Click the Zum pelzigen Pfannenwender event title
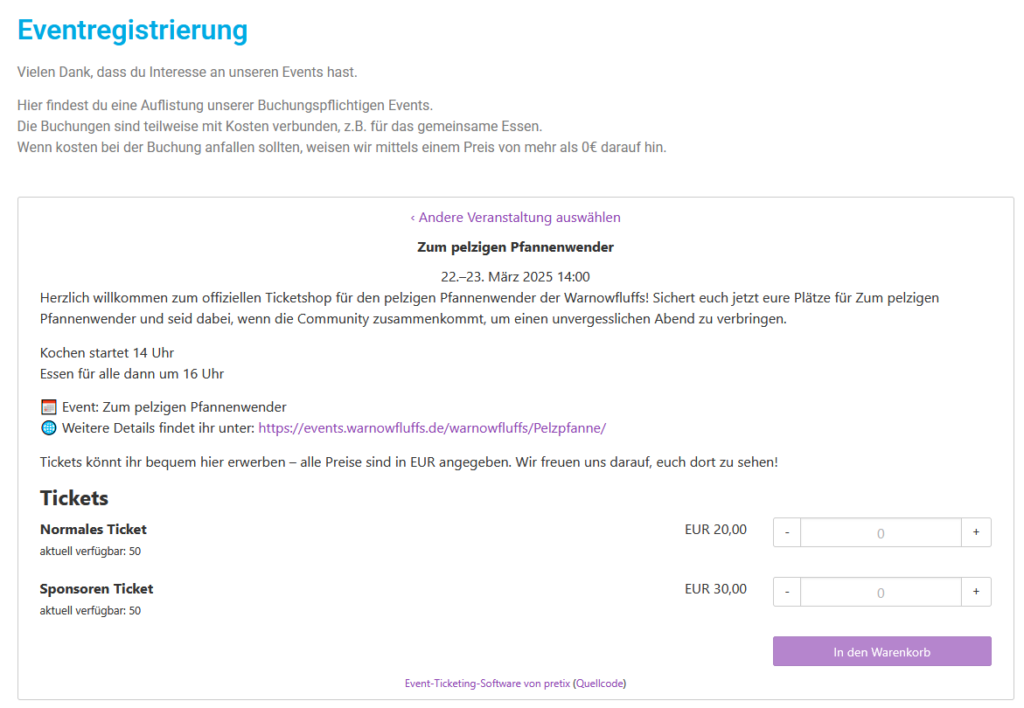 pos(515,247)
